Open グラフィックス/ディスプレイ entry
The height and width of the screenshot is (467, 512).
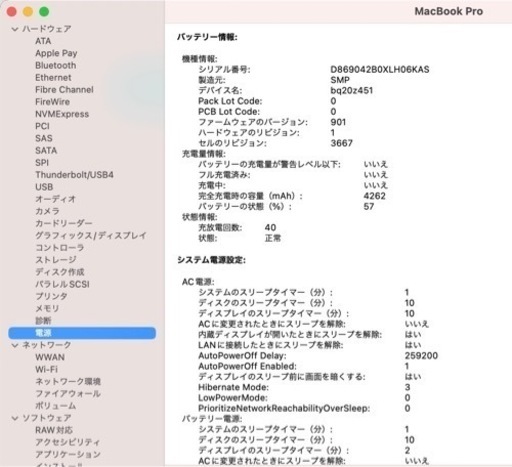(91, 236)
